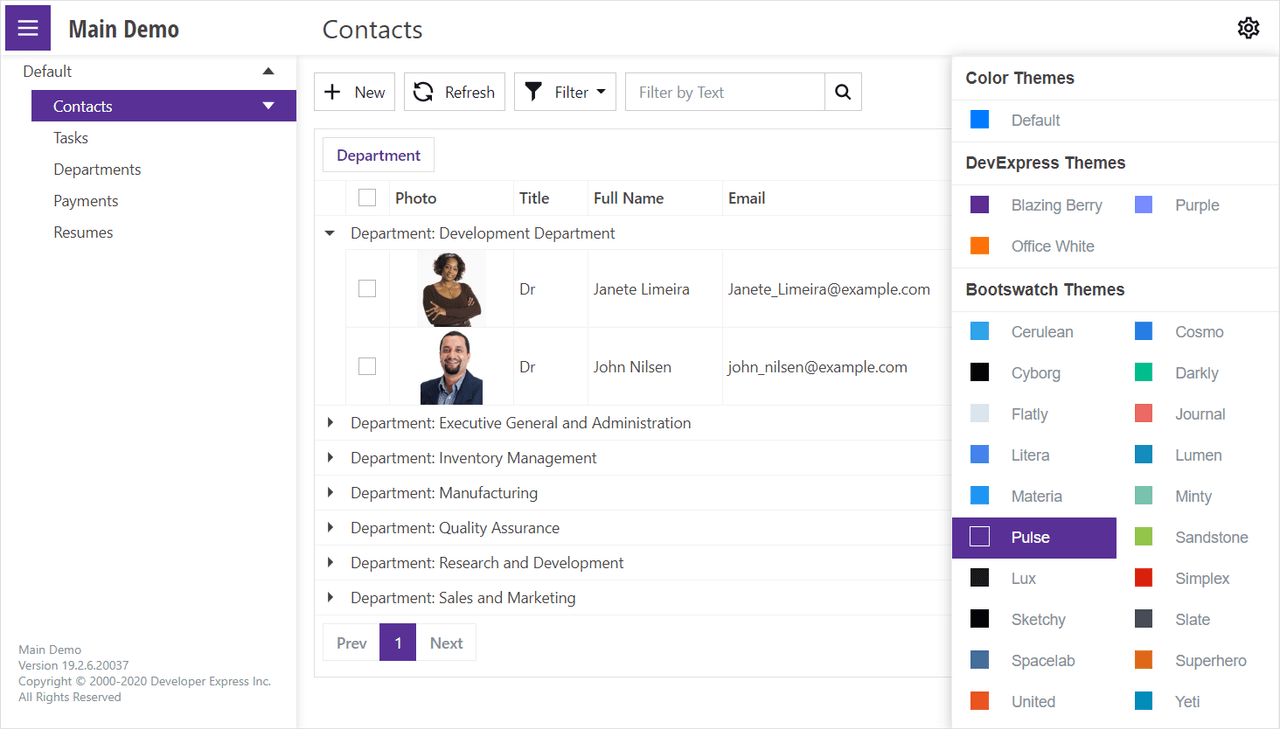
Task: Apply the Flatly theme
Action: [1034, 414]
